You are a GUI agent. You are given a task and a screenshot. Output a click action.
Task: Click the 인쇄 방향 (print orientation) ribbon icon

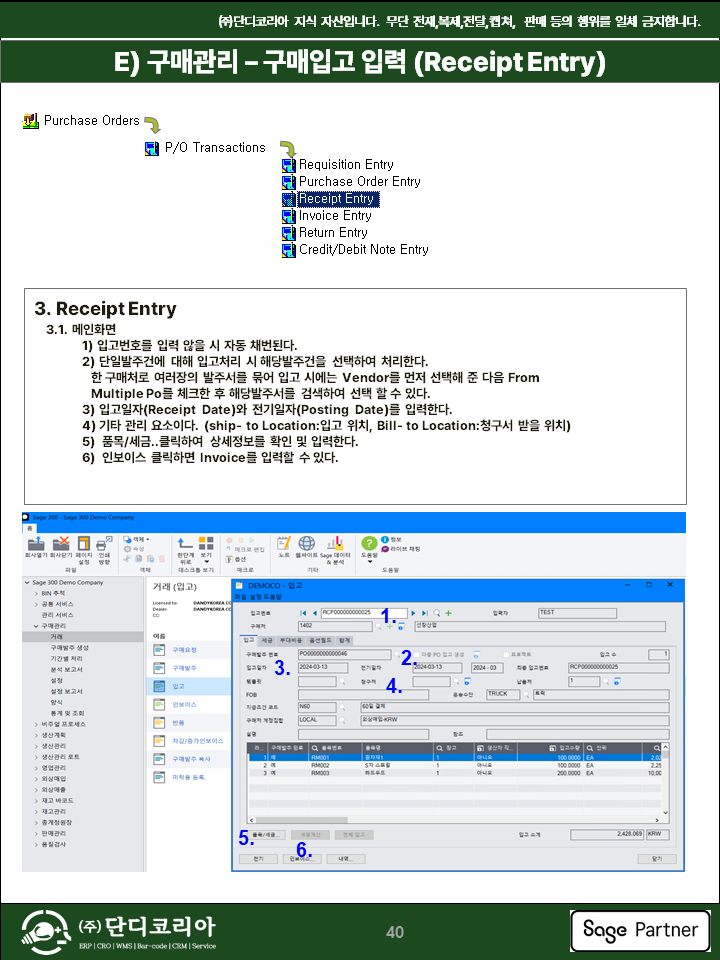[x=104, y=544]
